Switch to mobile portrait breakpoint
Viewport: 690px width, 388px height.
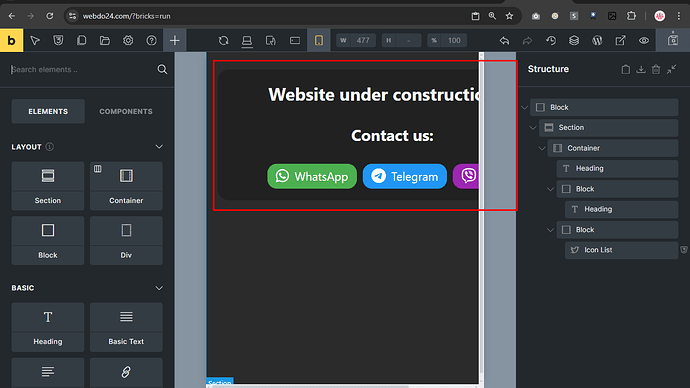click(x=319, y=40)
